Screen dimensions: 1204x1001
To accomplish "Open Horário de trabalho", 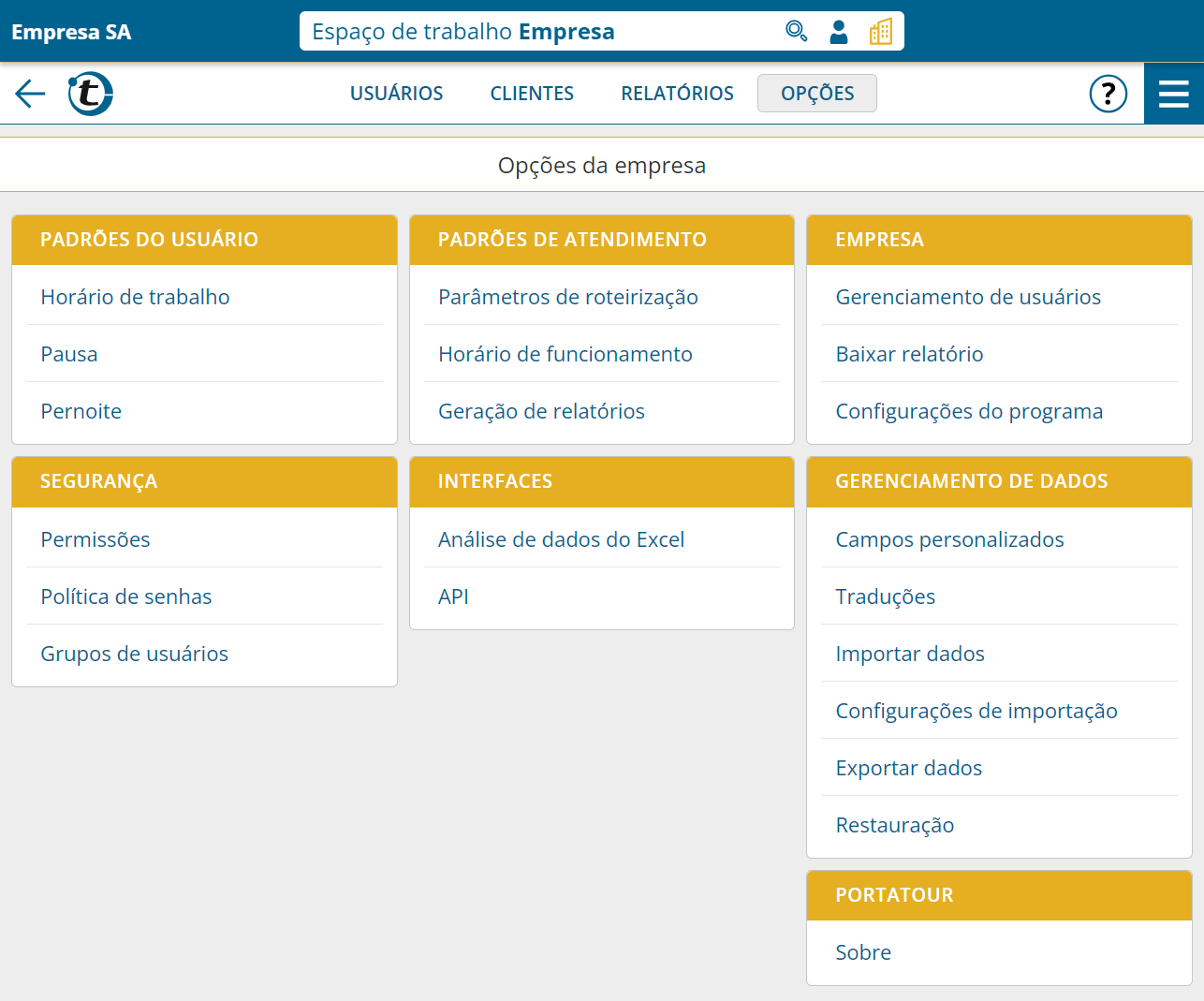I will click(204, 297).
